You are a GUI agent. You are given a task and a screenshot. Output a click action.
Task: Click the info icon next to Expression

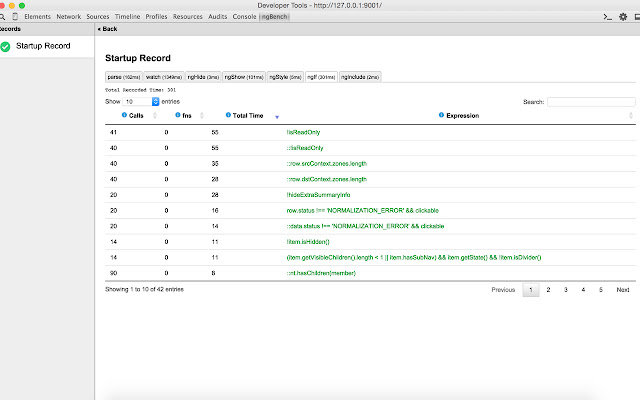pyautogui.click(x=441, y=115)
